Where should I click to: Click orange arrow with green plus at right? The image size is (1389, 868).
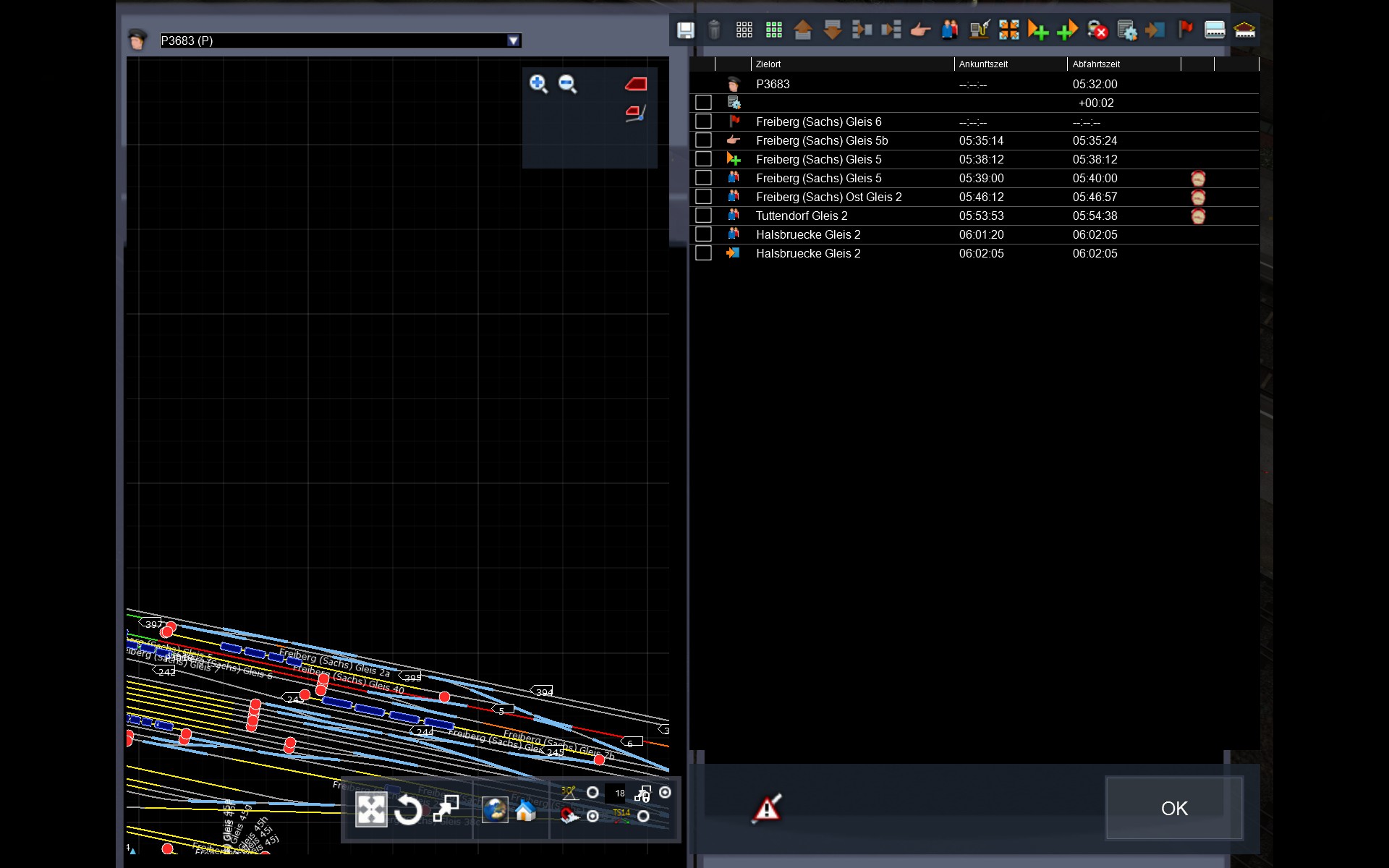tap(1038, 30)
